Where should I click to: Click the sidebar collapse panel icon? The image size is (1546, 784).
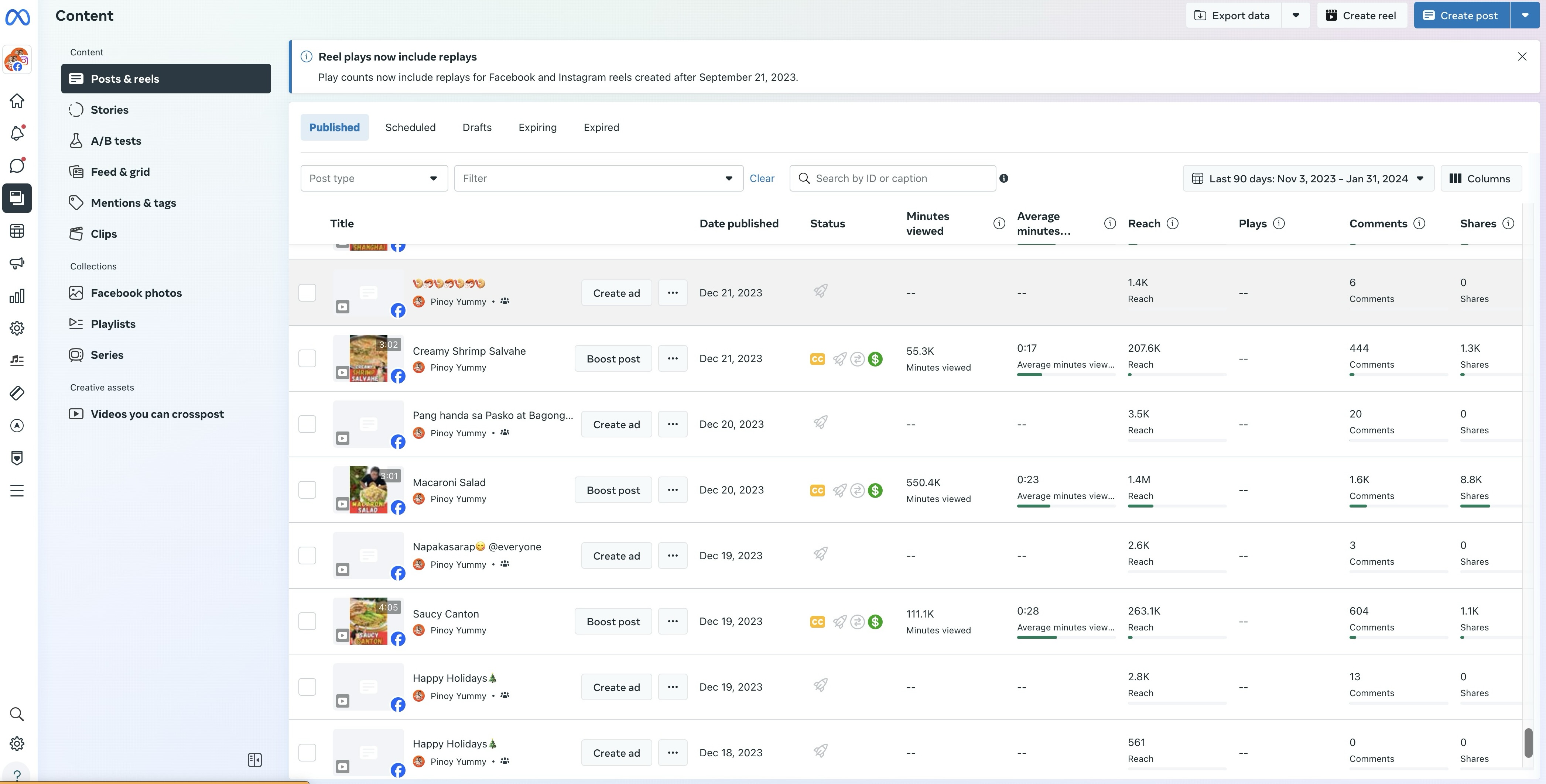[x=254, y=760]
